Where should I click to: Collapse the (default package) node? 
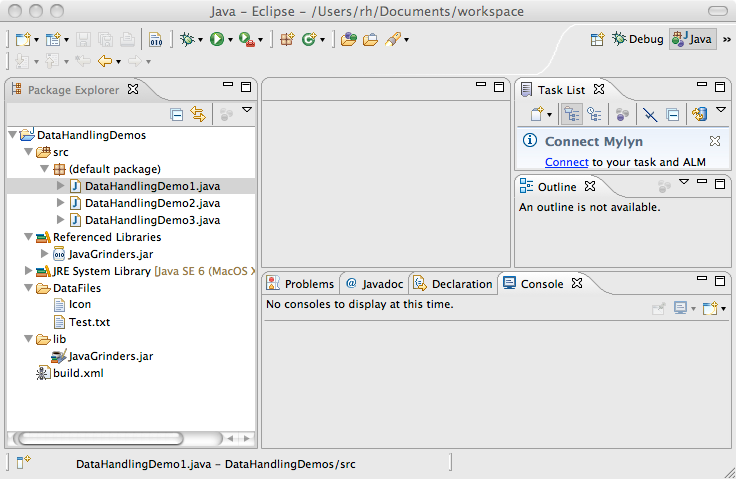[x=45, y=169]
